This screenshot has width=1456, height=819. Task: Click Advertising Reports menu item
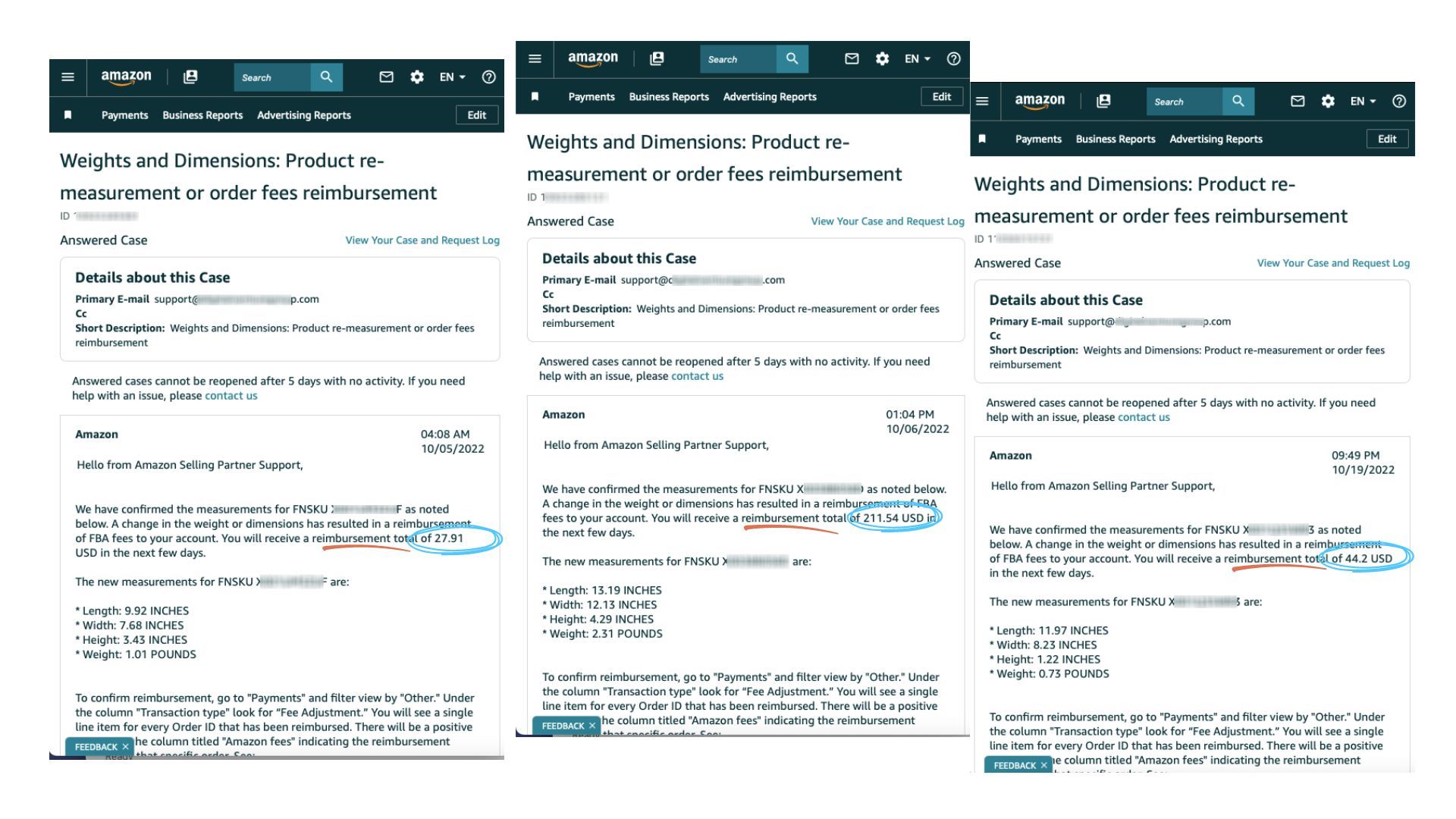304,115
